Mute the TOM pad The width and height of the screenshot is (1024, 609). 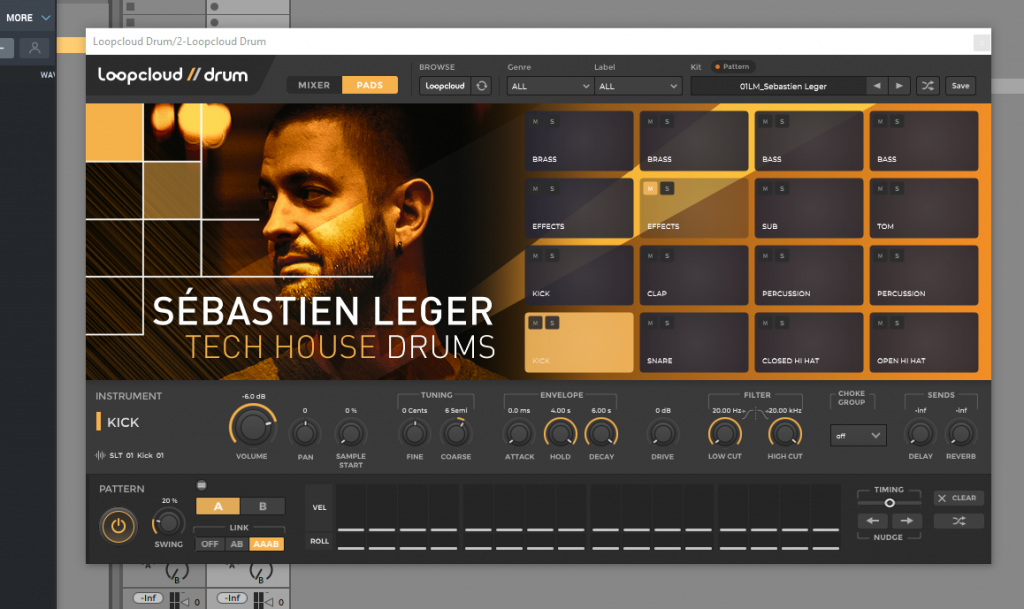[x=880, y=189]
